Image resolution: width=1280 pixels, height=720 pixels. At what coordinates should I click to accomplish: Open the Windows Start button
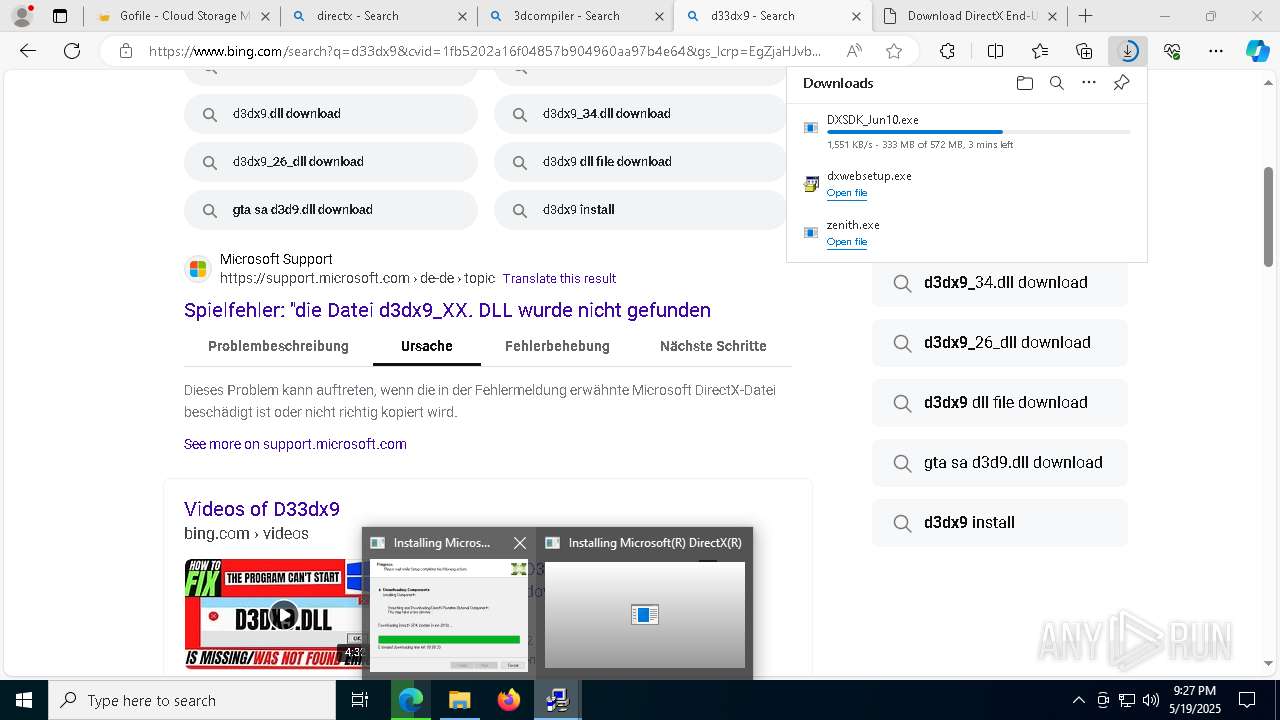[24, 700]
